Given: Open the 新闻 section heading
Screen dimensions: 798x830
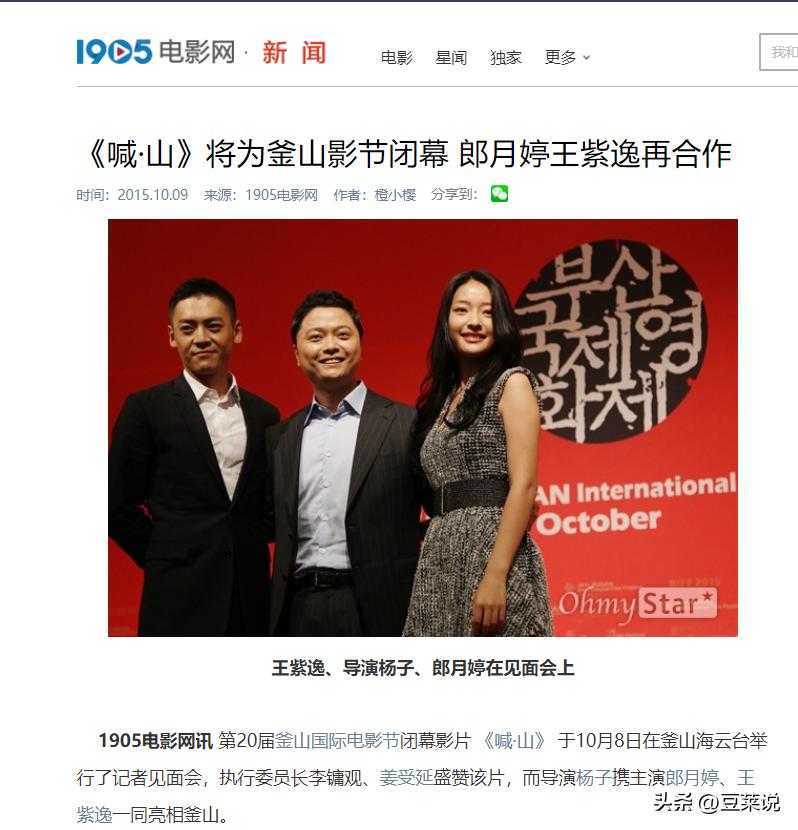Looking at the screenshot, I should coord(294,53).
